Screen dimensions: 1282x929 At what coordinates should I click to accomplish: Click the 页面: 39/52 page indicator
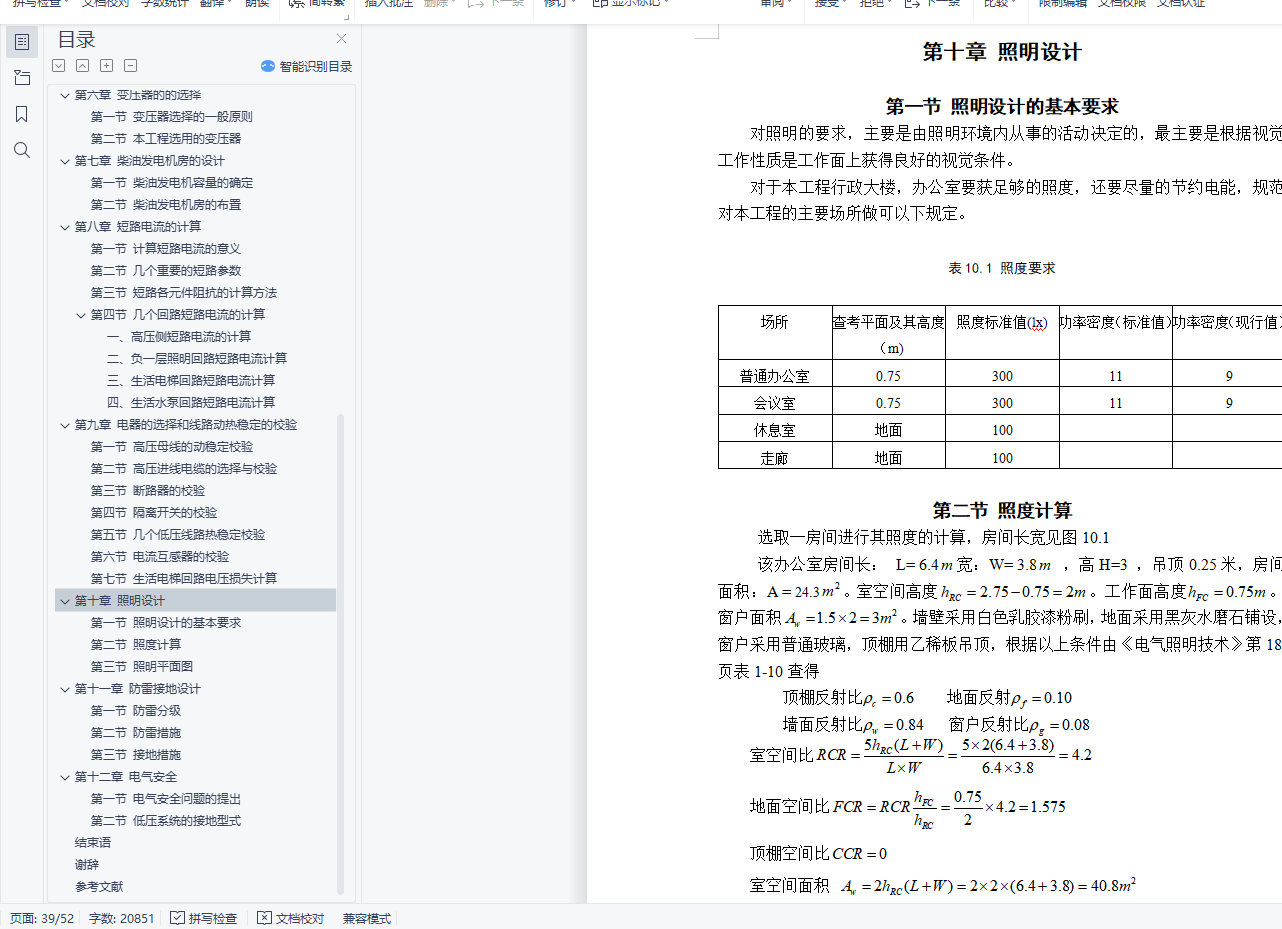(x=42, y=918)
